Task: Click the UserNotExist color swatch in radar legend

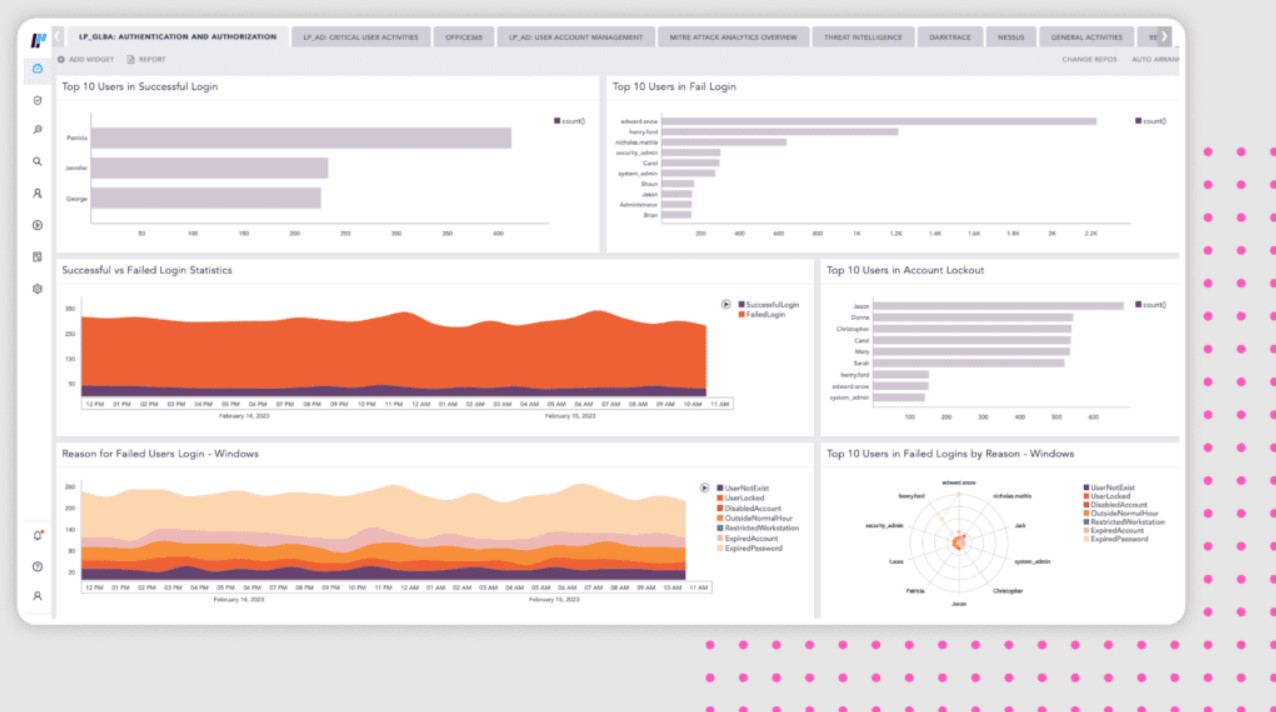Action: (x=1086, y=488)
